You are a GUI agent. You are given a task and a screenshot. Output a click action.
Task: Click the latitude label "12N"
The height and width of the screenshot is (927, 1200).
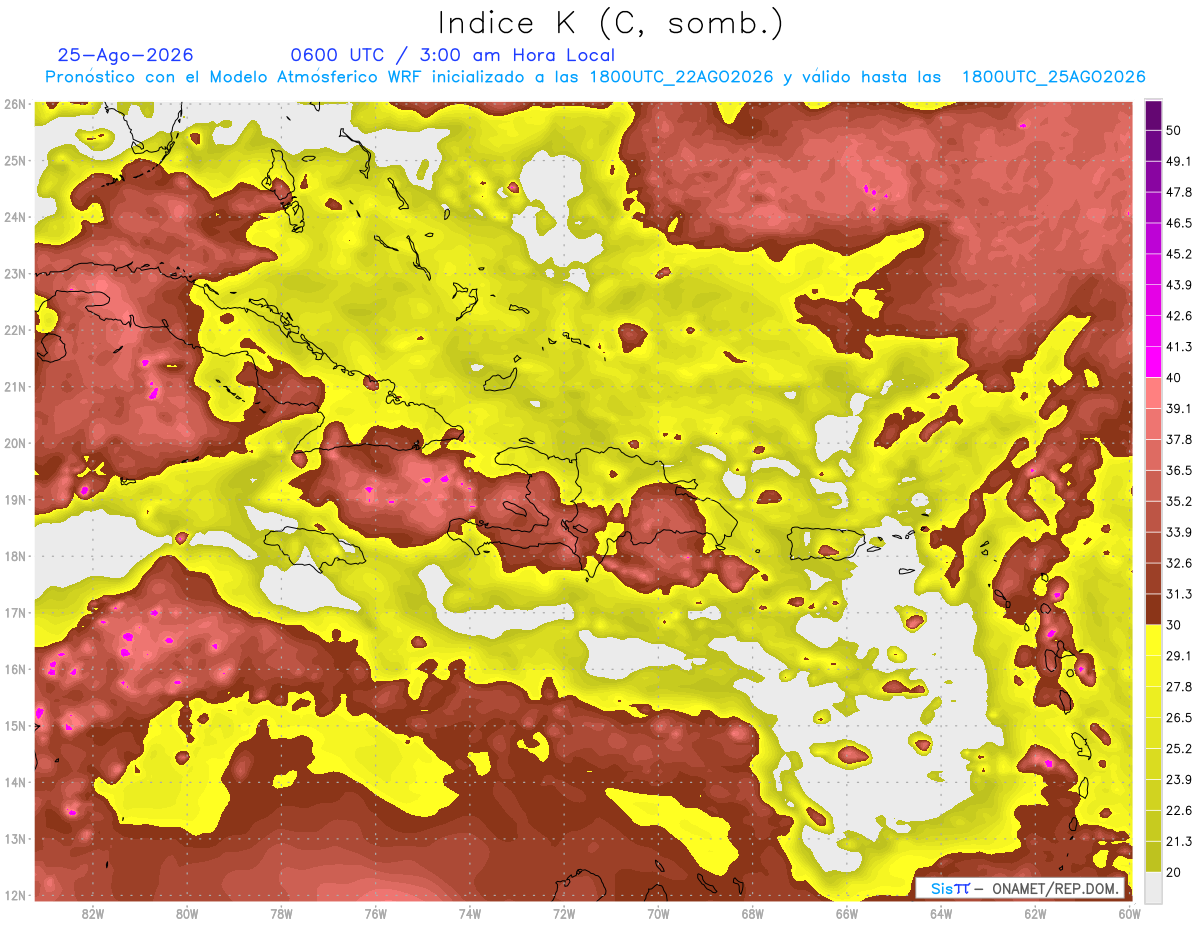coord(14,895)
